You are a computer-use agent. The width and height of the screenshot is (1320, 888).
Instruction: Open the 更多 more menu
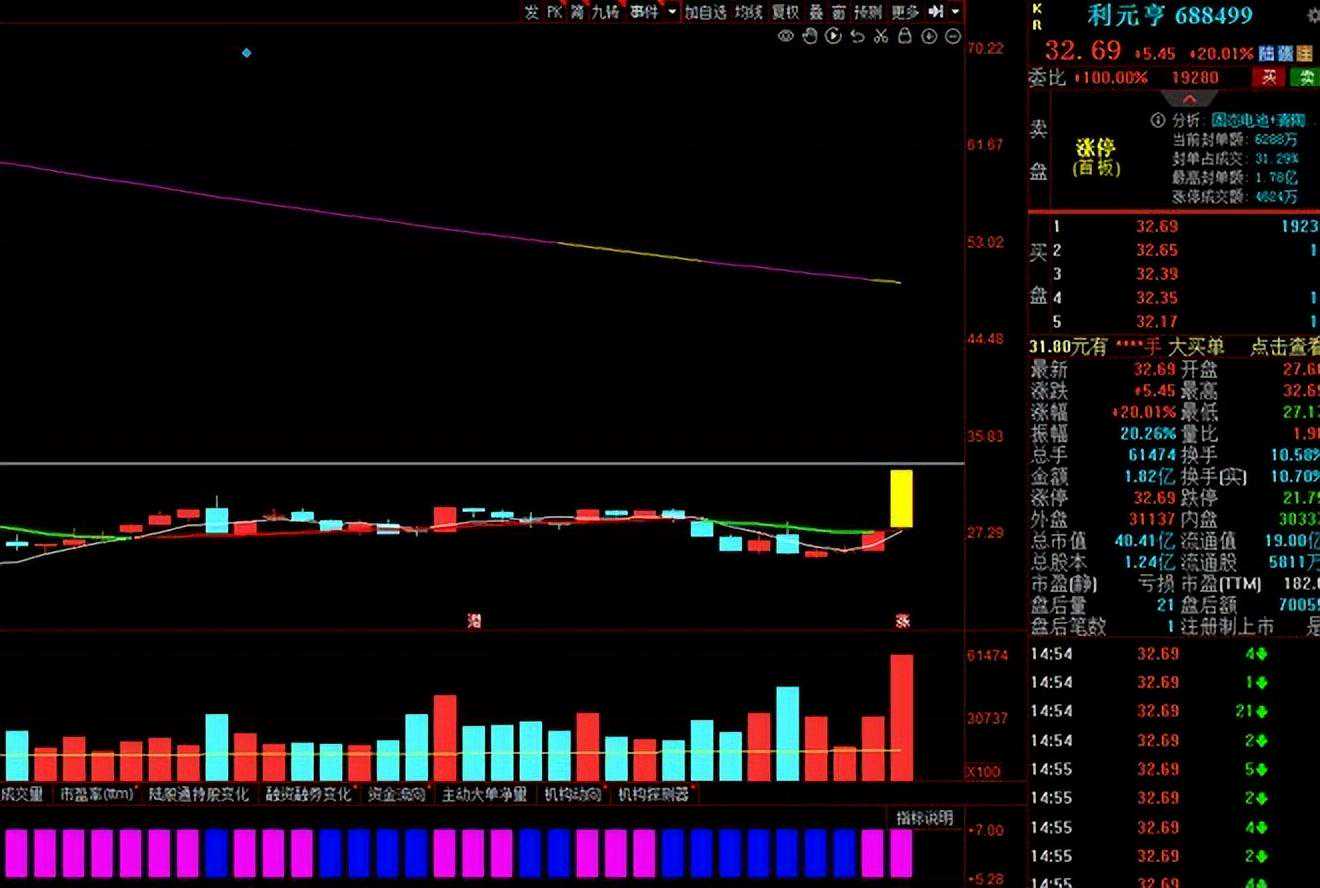click(x=904, y=11)
